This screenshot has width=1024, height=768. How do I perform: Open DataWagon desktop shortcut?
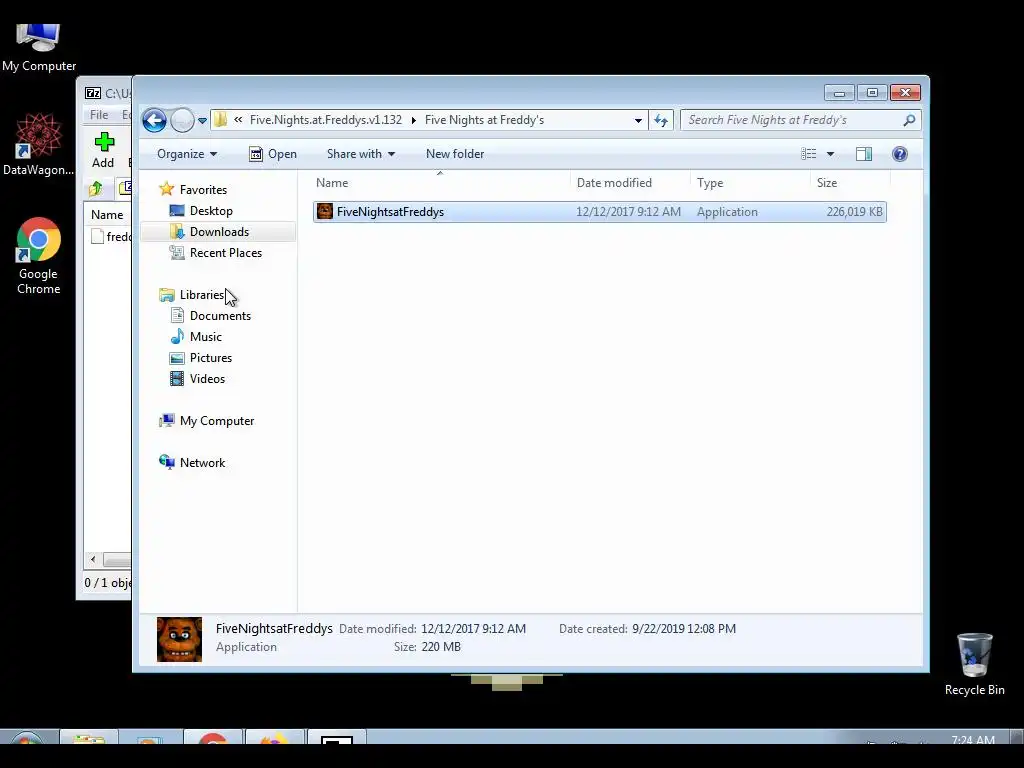39,144
